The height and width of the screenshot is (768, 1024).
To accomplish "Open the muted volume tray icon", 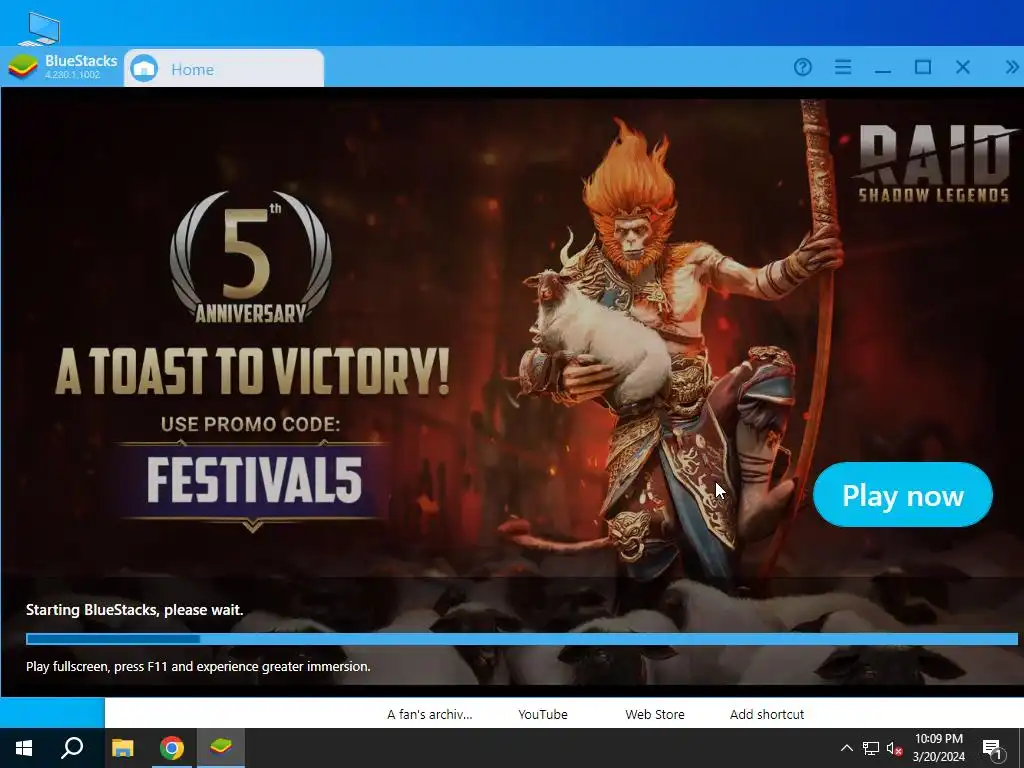I will coord(895,748).
